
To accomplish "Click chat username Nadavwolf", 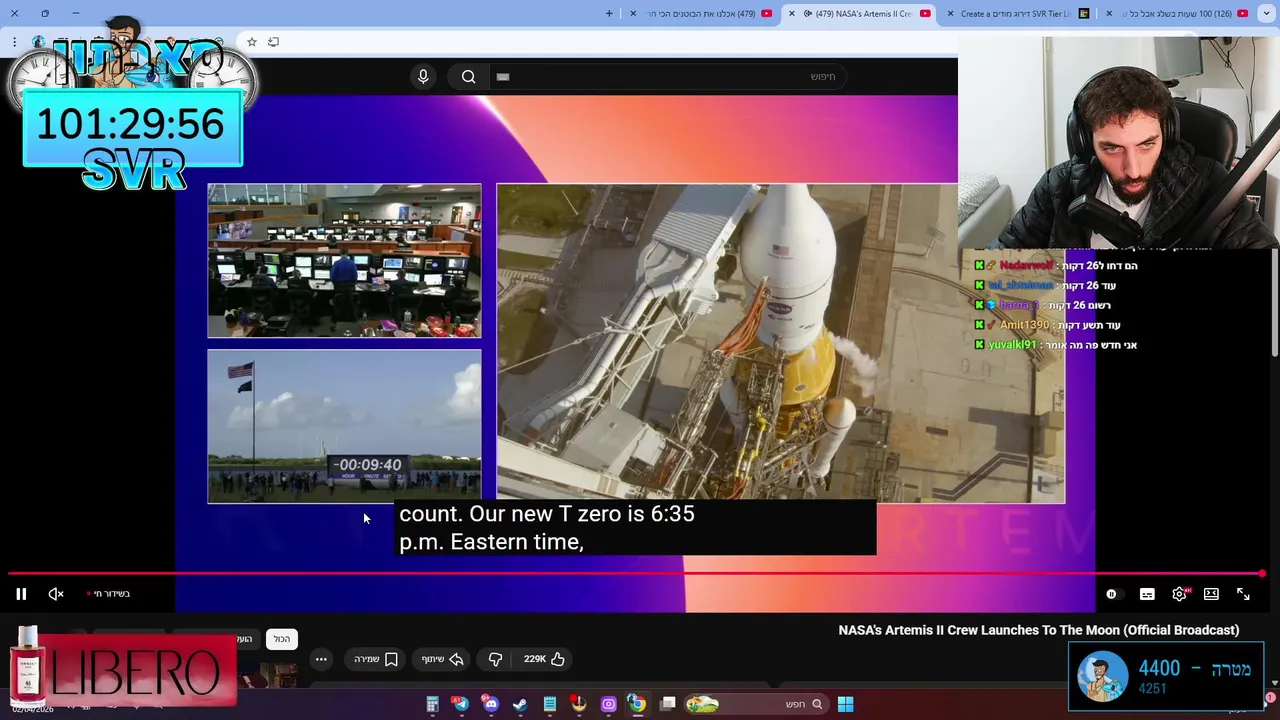I will coord(1026,266).
